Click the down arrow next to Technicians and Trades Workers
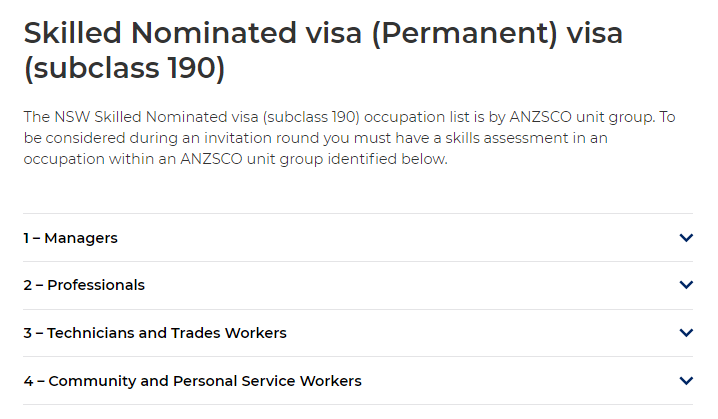Screen dimensions: 718x419 click(x=686, y=332)
